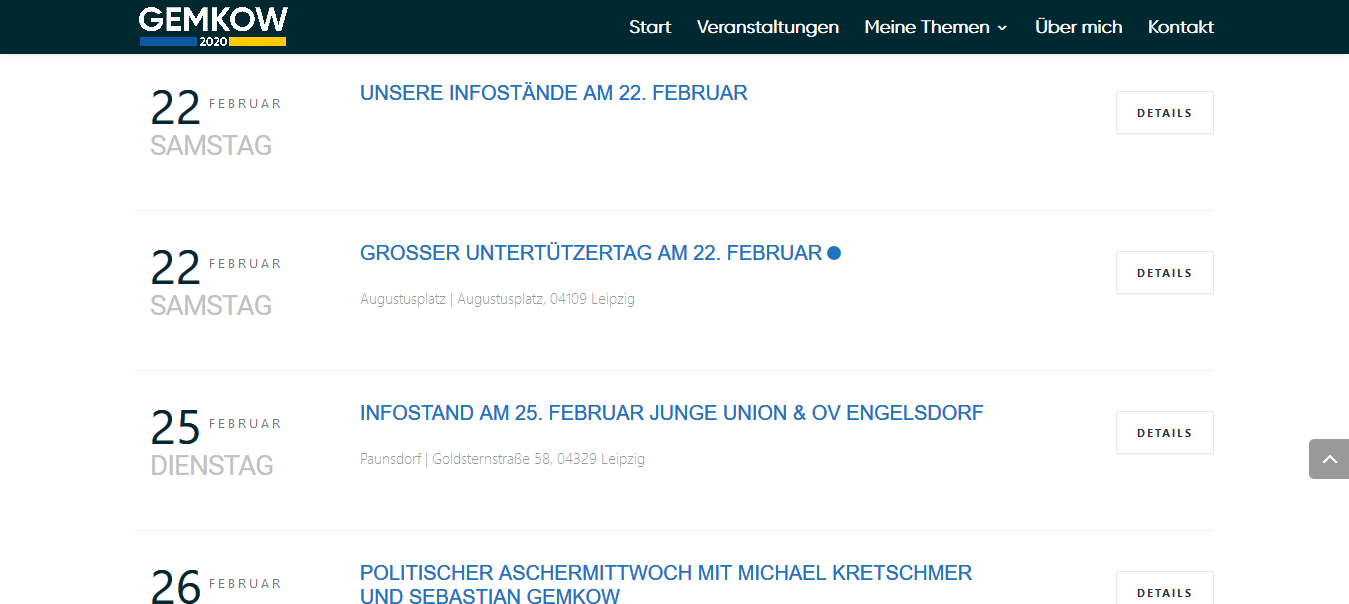The image size is (1349, 604).
Task: Show Details for the 25. Februar Infostand
Action: [1164, 433]
